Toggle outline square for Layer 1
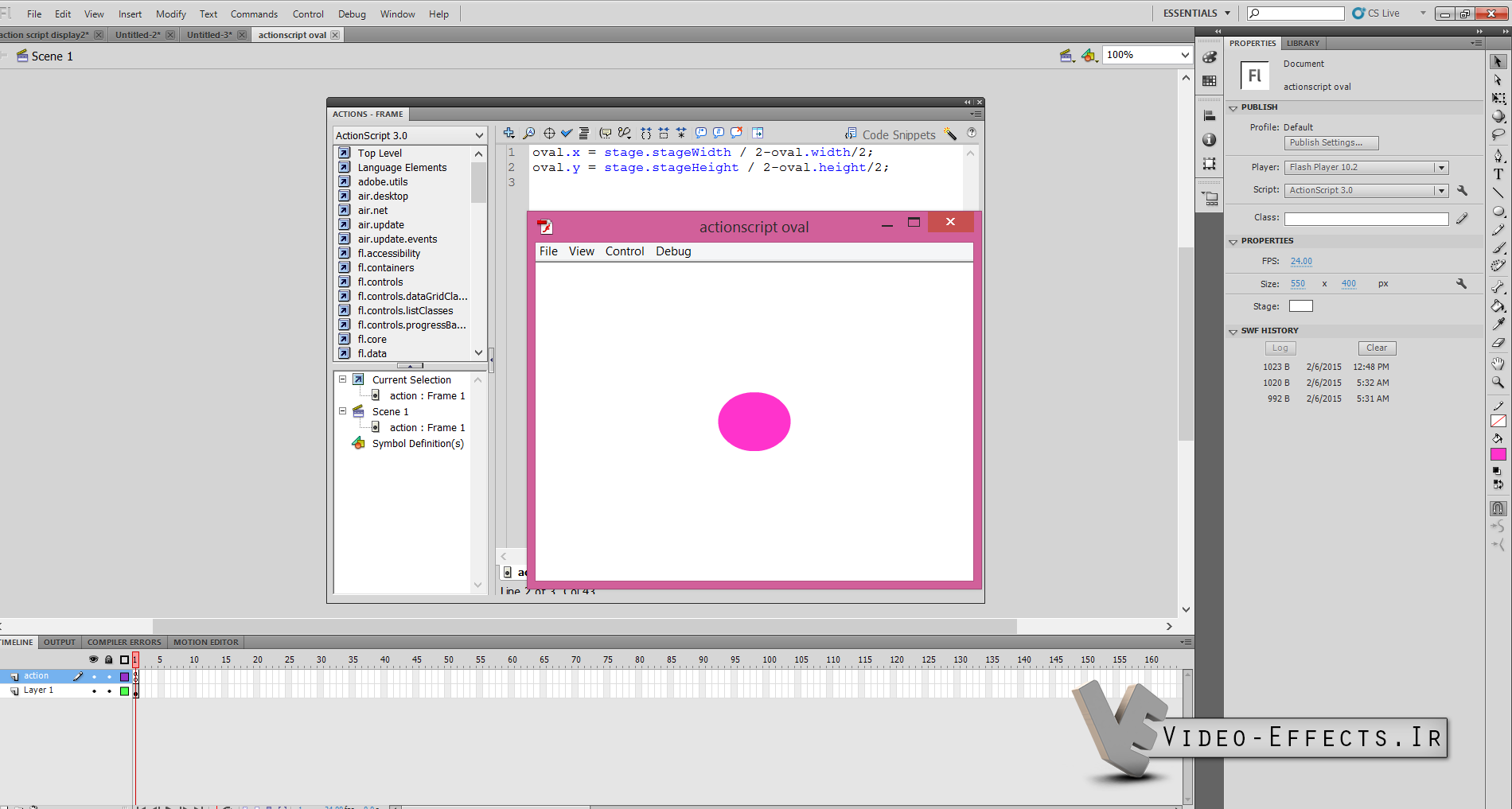The image size is (1512, 809). point(124,691)
